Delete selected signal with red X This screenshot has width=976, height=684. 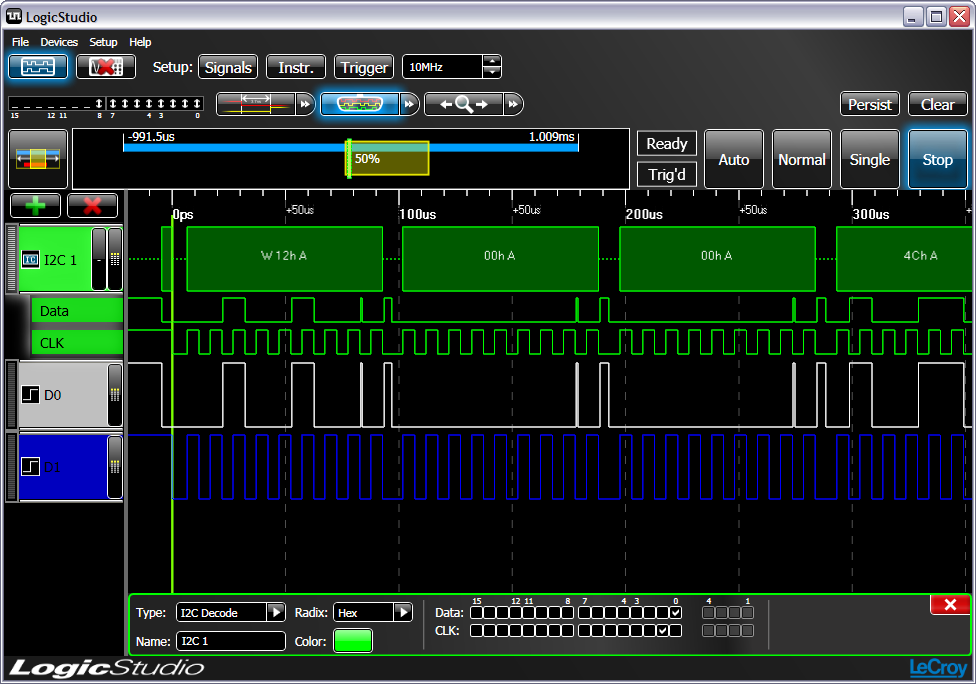click(x=92, y=205)
